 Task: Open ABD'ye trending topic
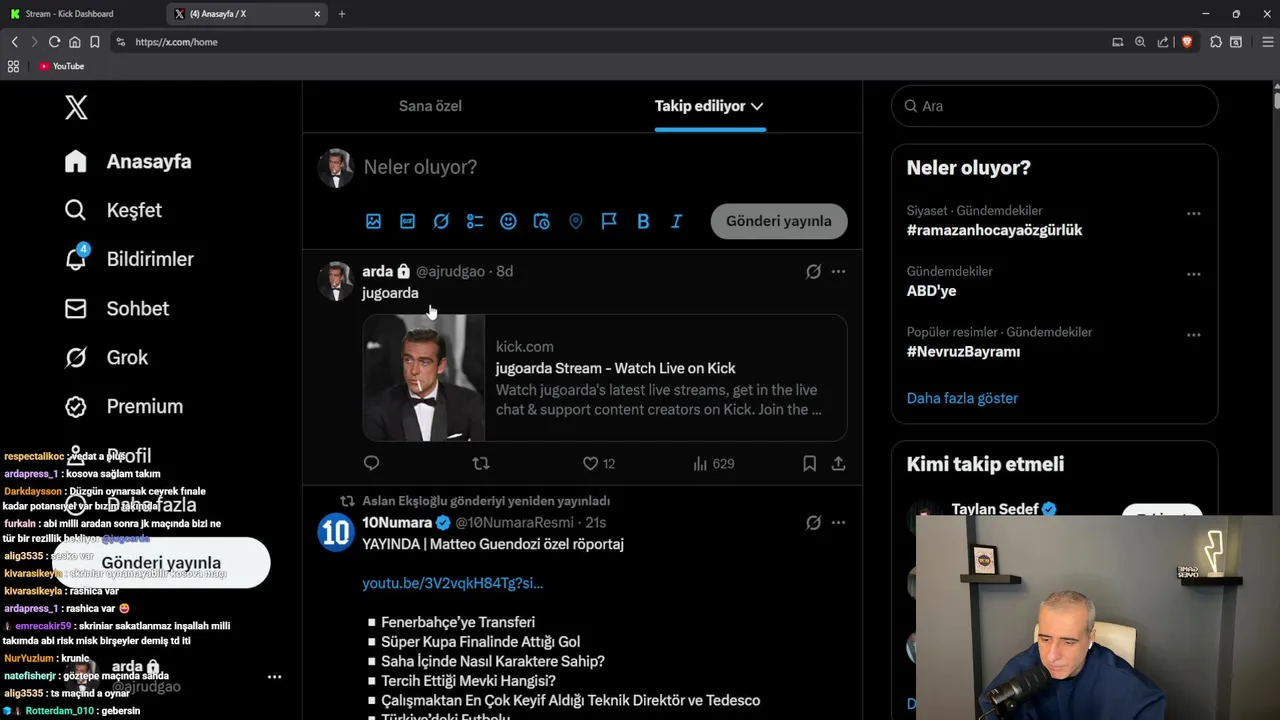click(931, 291)
